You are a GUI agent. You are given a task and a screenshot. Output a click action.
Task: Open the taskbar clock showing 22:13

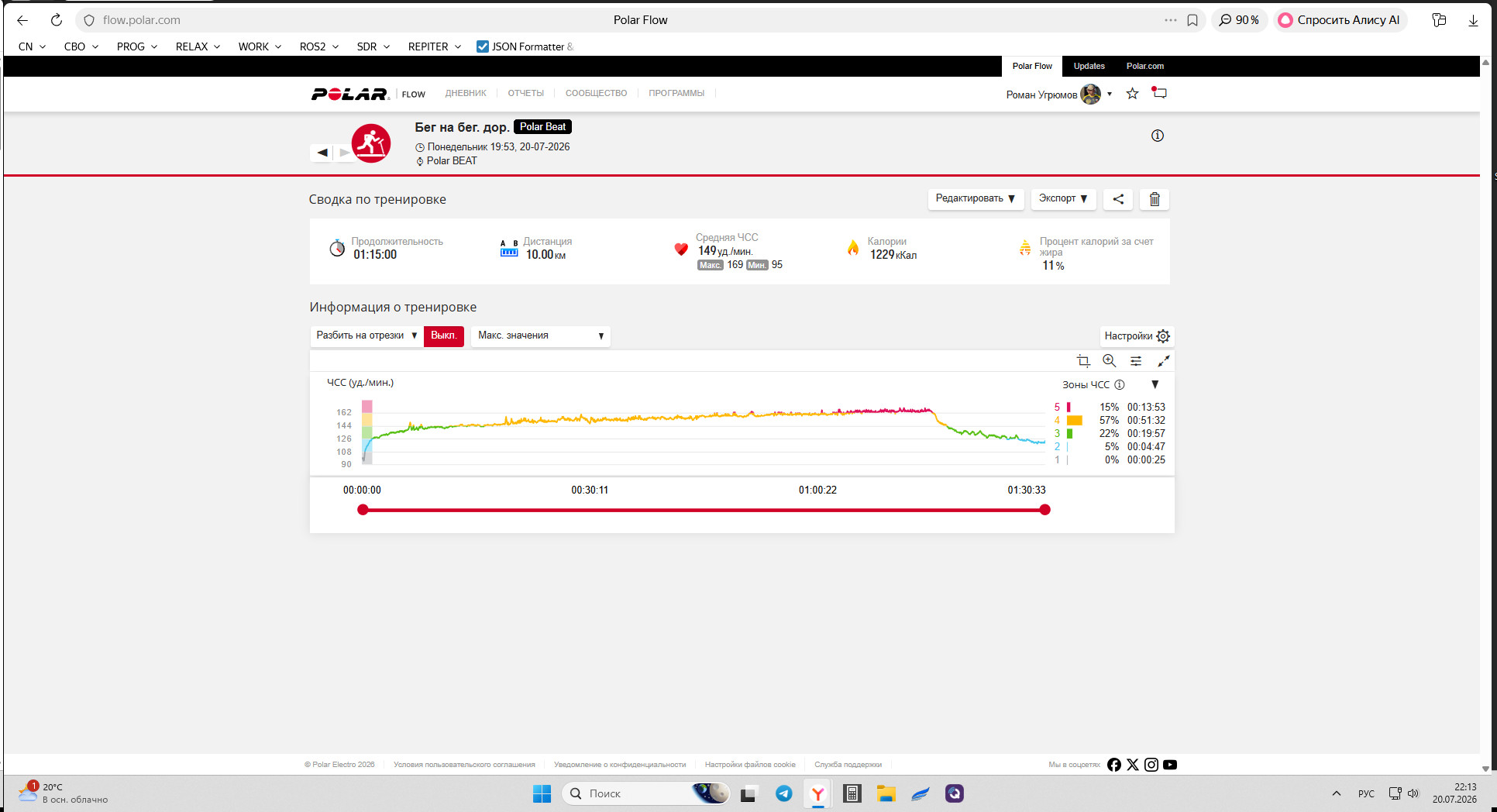click(x=1454, y=793)
